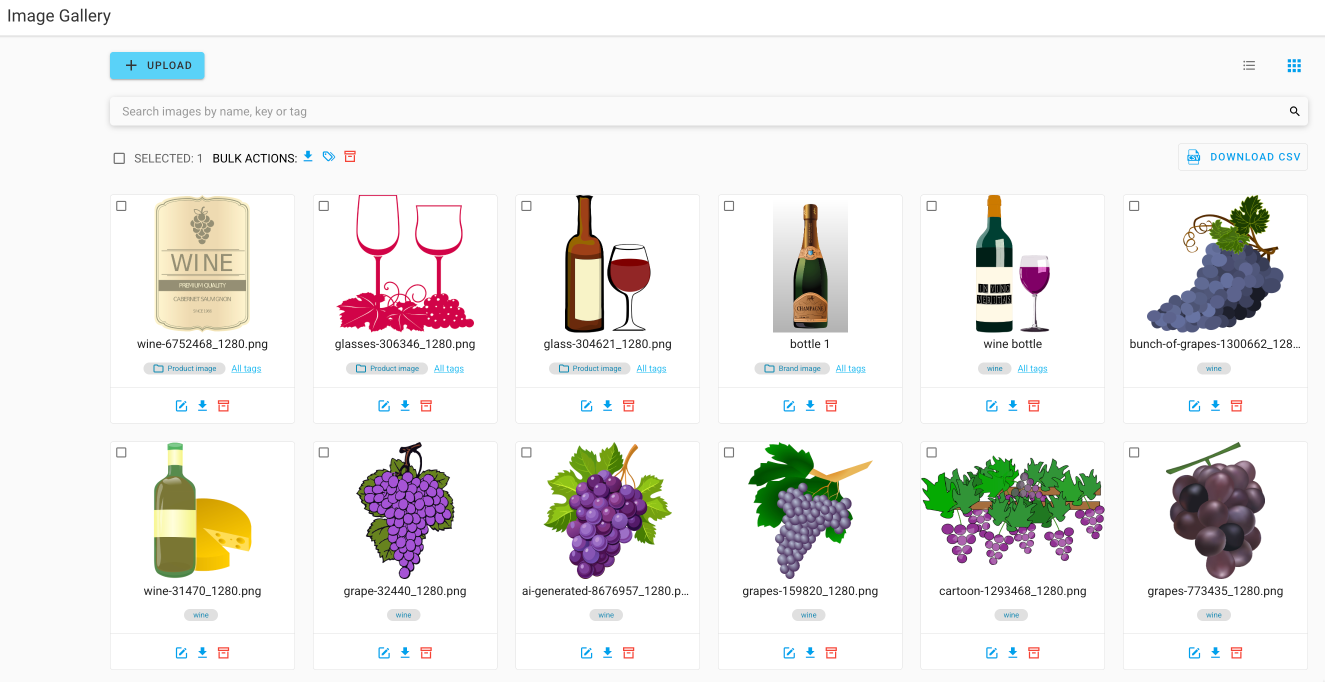
Task: Show All tags under bottle 1
Action: 851,369
